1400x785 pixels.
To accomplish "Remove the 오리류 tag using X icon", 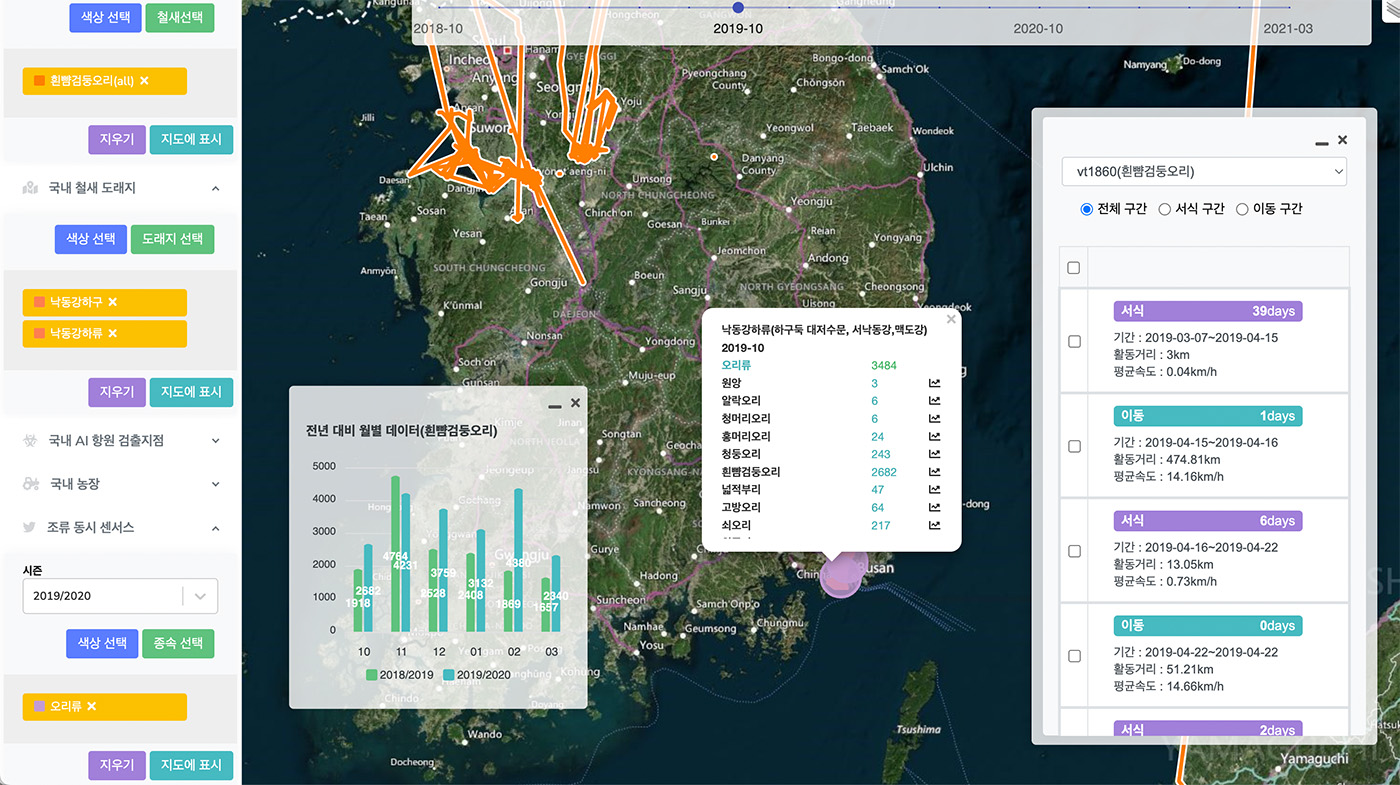I will point(92,706).
